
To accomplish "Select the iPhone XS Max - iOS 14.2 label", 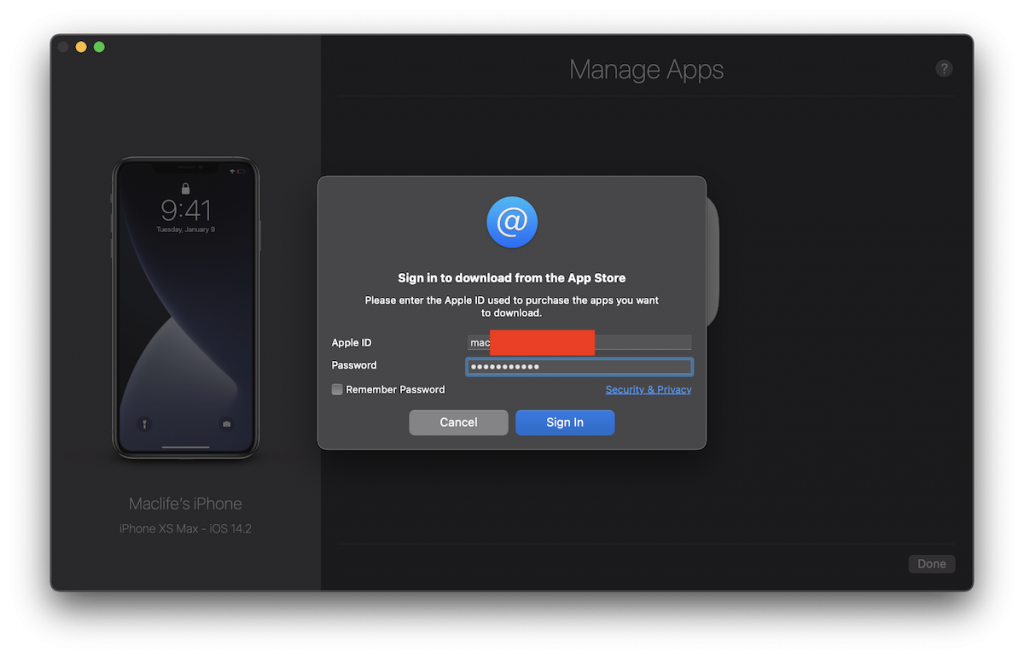I will 186,528.
